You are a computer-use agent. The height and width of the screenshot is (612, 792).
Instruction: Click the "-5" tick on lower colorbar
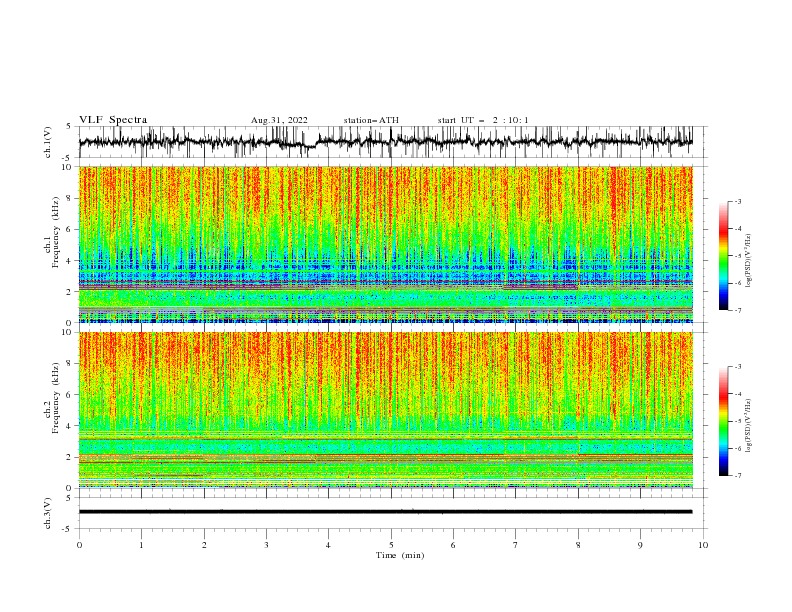(x=738, y=421)
